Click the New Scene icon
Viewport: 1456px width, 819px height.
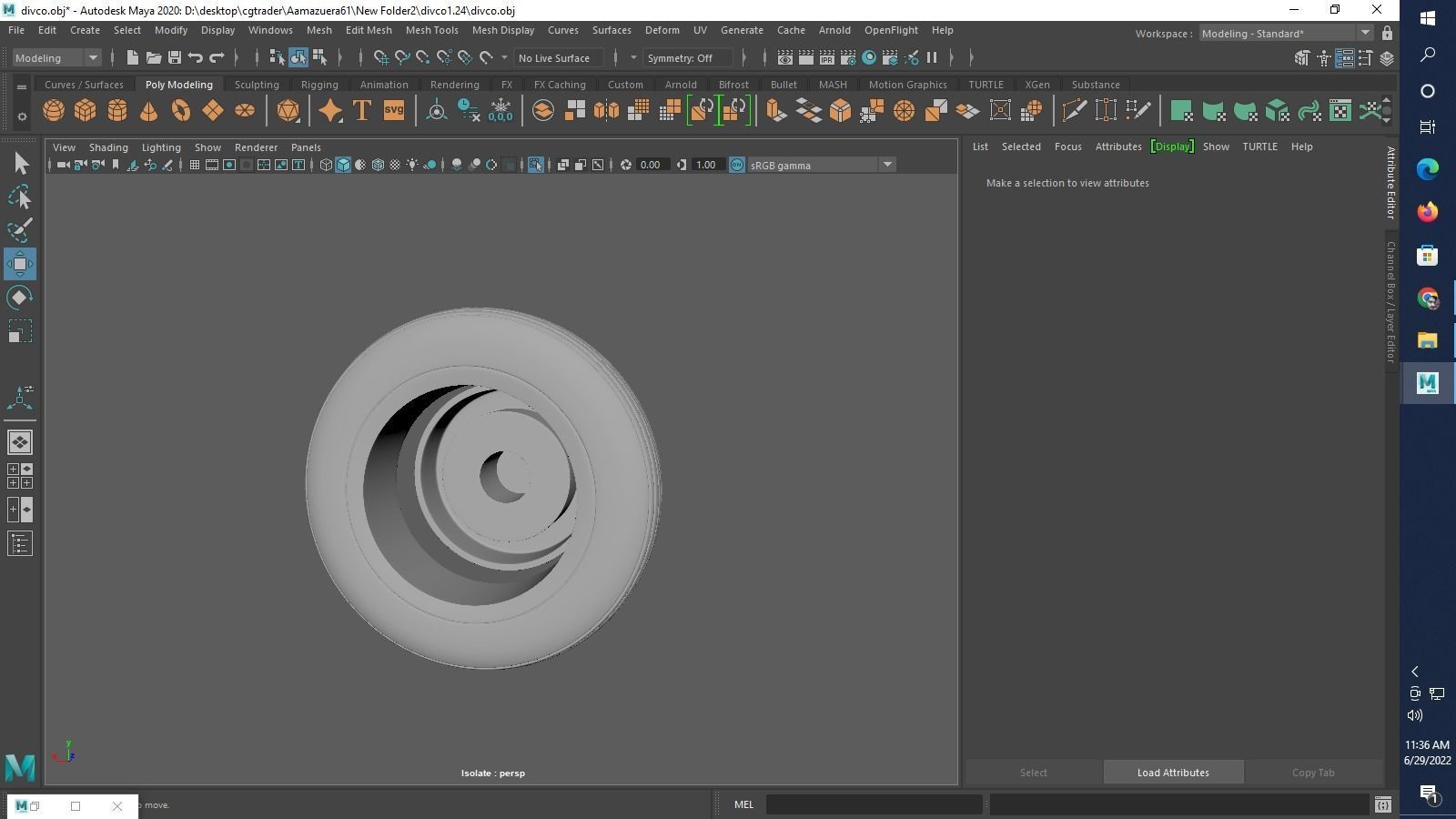(x=133, y=57)
